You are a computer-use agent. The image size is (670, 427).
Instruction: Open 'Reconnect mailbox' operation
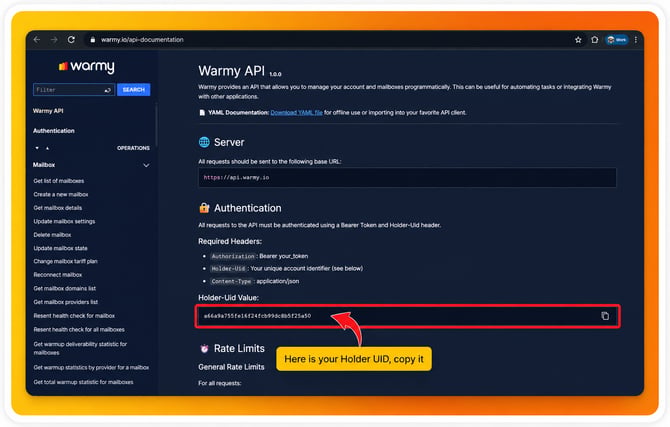pos(58,275)
